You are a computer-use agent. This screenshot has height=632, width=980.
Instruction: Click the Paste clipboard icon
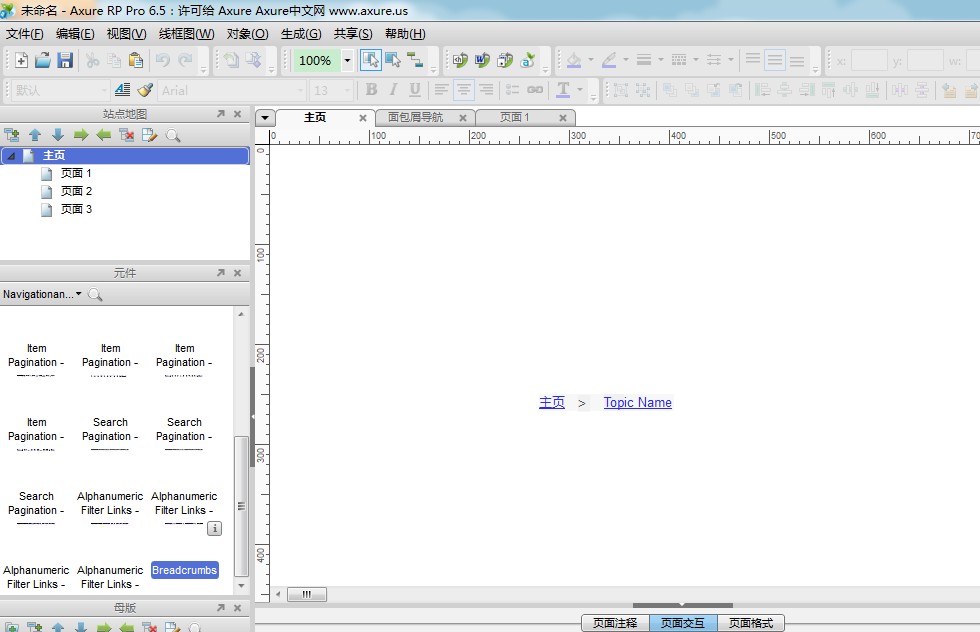pyautogui.click(x=135, y=60)
